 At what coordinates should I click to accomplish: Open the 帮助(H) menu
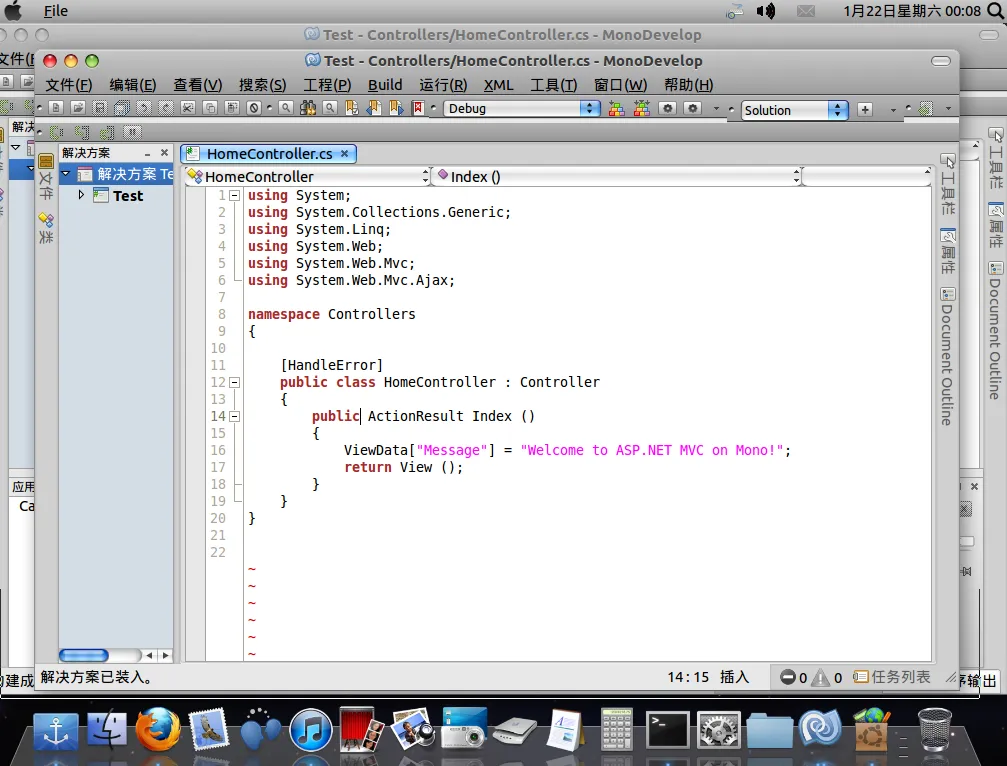coord(688,85)
